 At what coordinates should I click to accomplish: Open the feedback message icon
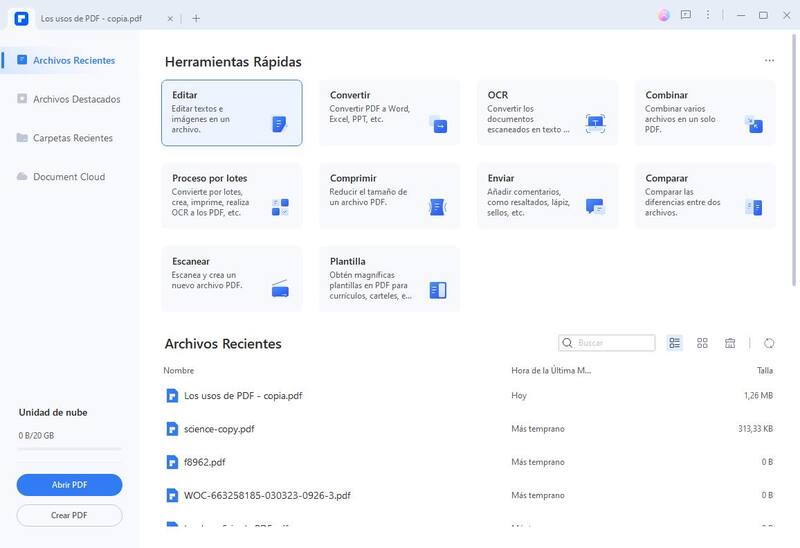click(686, 16)
